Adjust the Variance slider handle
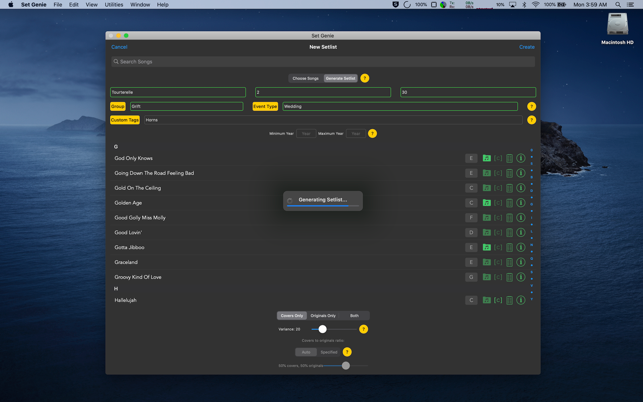This screenshot has width=643, height=402. click(322, 329)
